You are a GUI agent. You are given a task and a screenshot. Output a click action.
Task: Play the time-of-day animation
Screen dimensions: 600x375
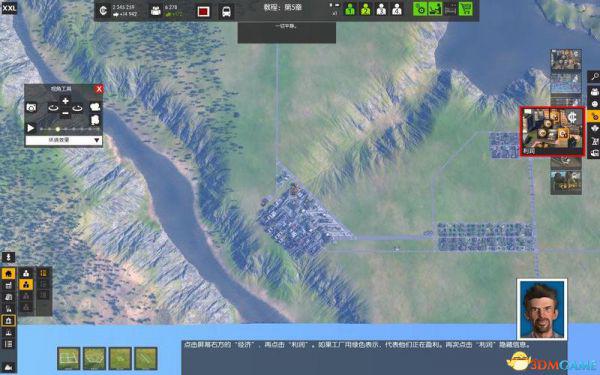click(x=31, y=128)
